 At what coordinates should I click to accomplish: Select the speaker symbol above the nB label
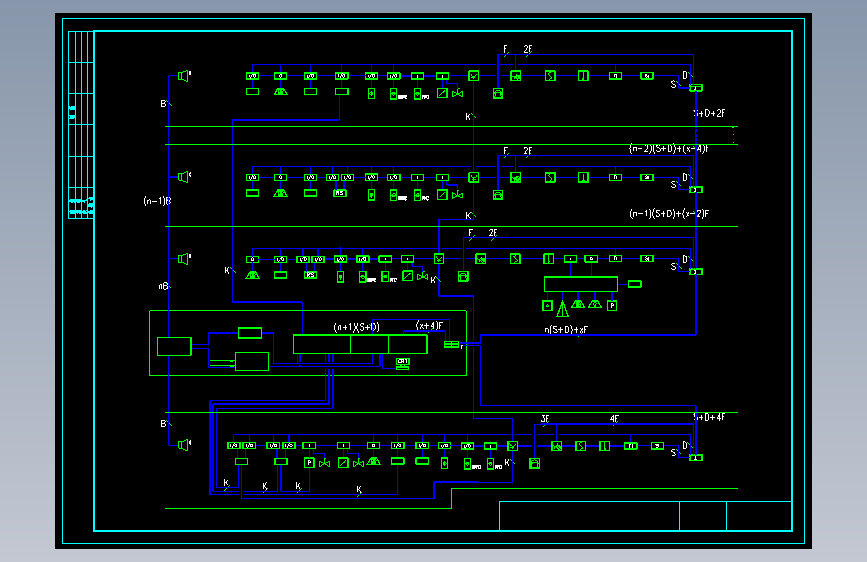coord(184,259)
